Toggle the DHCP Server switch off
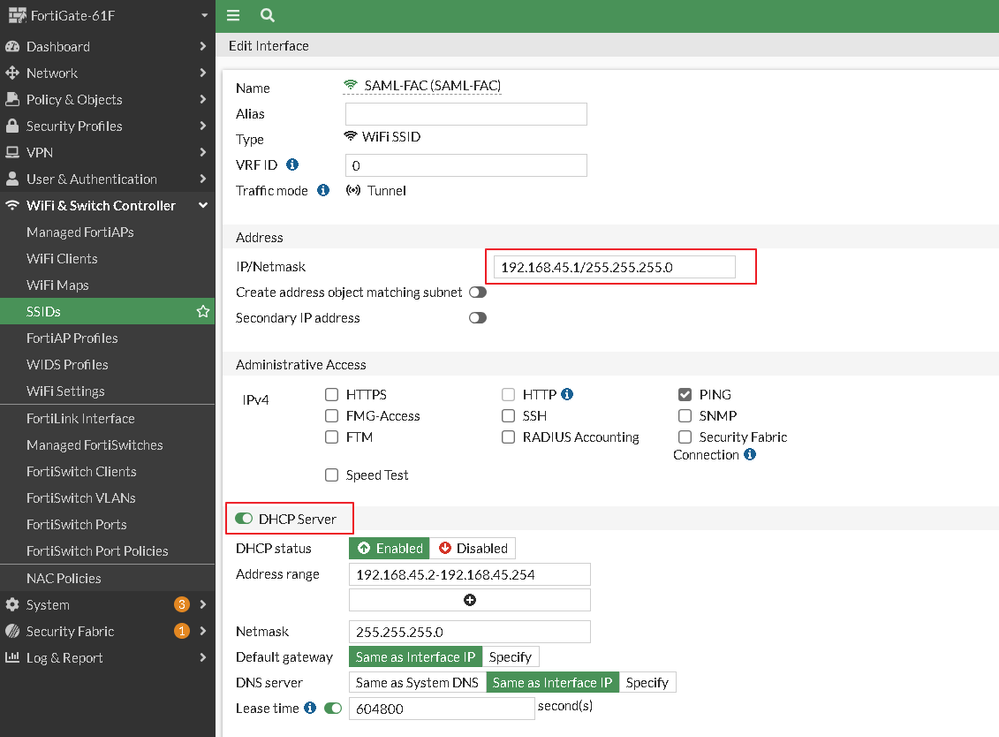The height and width of the screenshot is (737, 999). coord(243,519)
